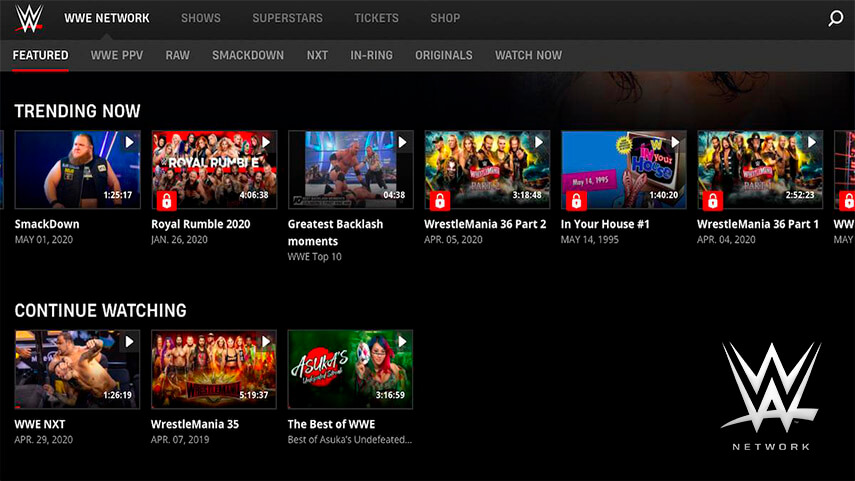Switch to the Originals tab

[x=444, y=55]
